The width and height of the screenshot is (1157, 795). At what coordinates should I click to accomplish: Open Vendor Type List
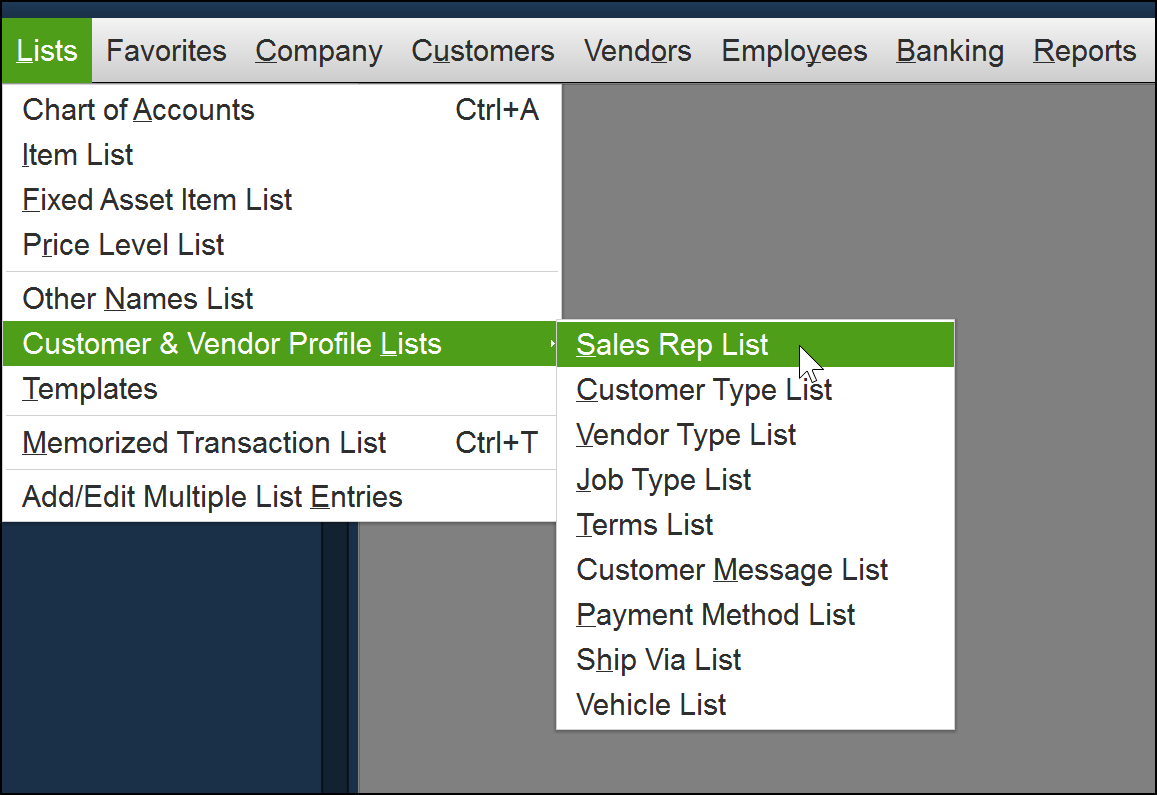click(x=755, y=435)
